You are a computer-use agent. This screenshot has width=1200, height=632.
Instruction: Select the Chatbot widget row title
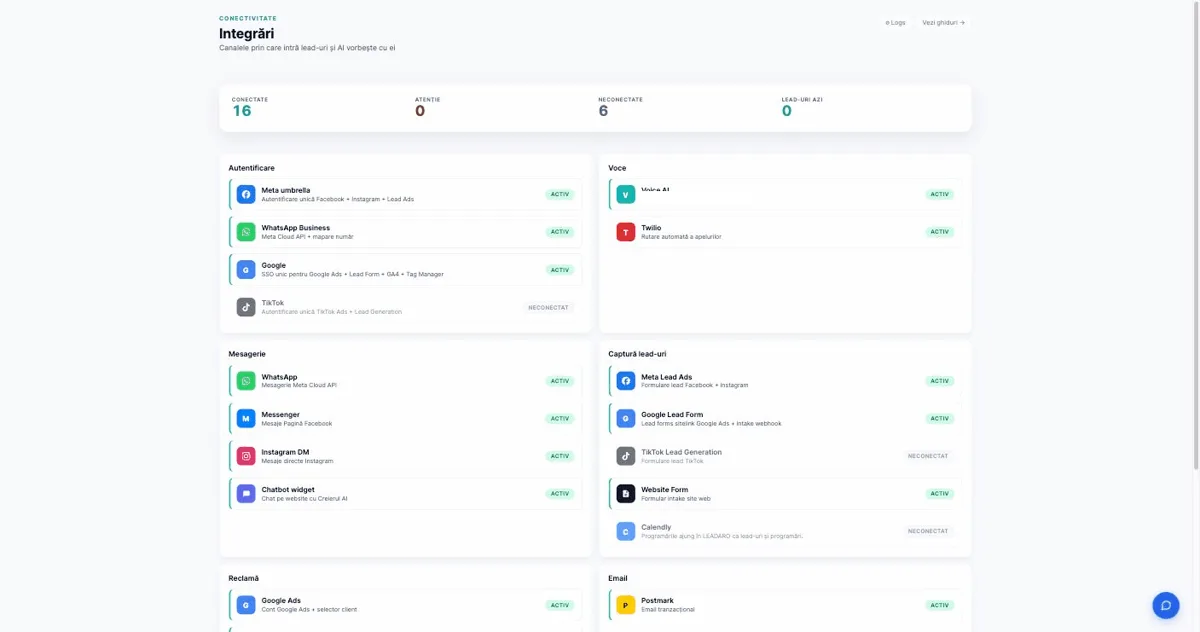click(288, 489)
